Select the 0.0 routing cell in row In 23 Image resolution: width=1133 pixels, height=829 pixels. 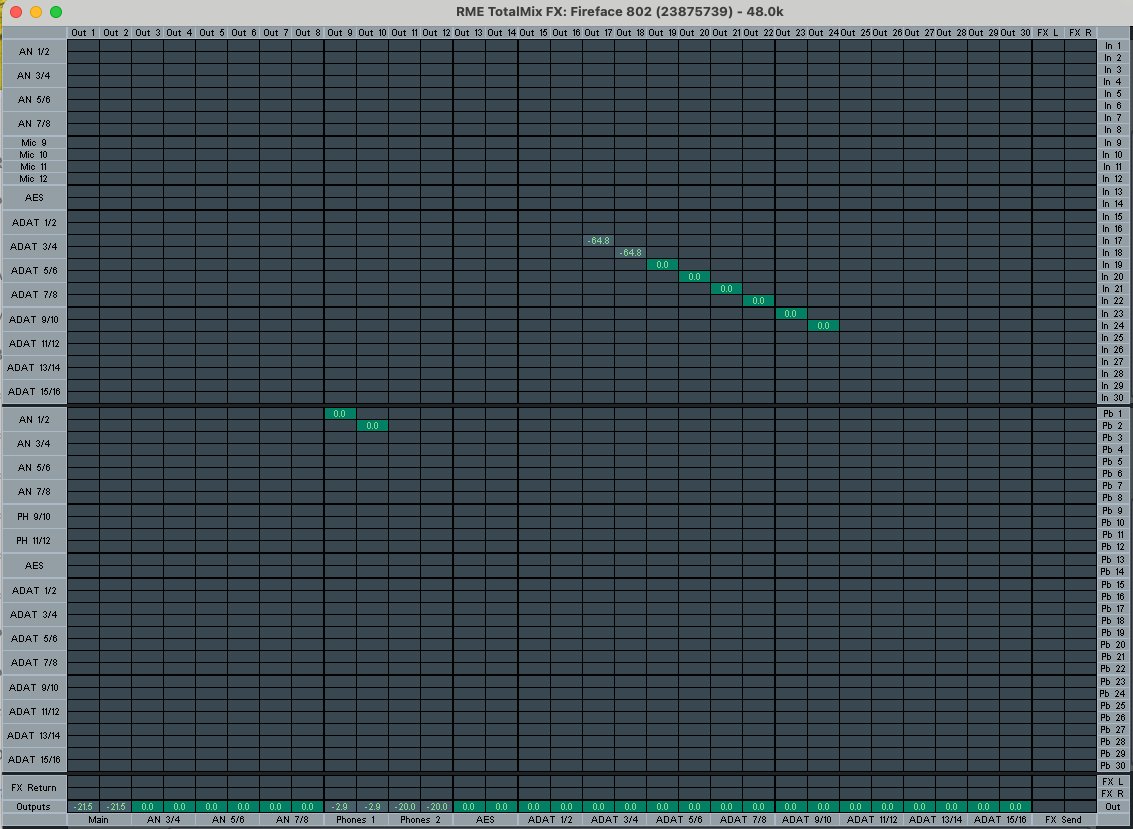coord(790,314)
